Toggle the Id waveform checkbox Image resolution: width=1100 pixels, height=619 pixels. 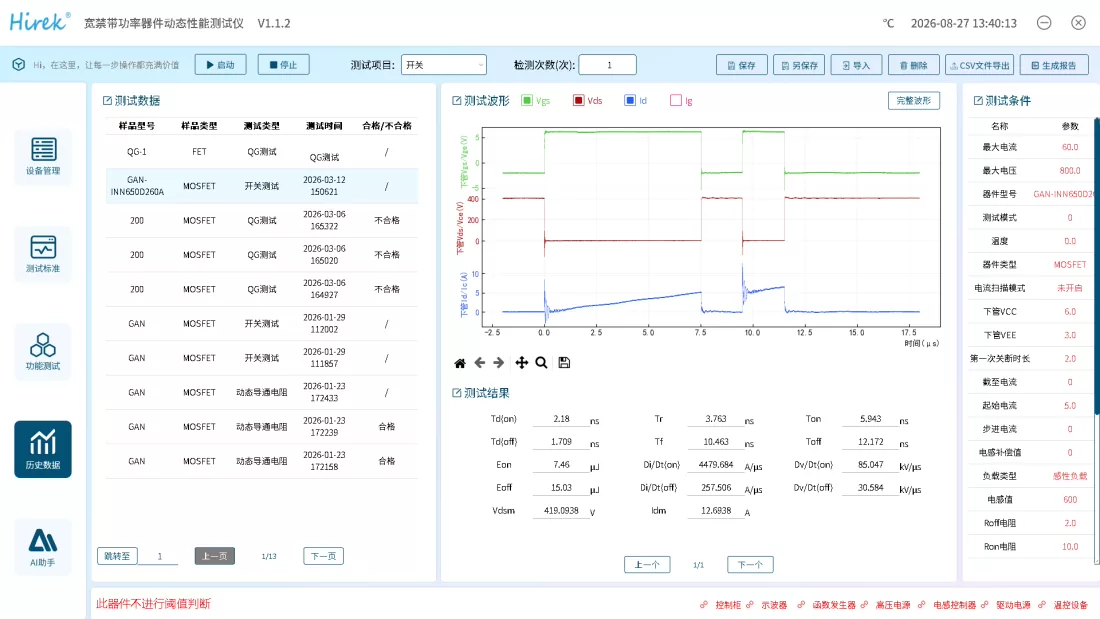tap(630, 100)
